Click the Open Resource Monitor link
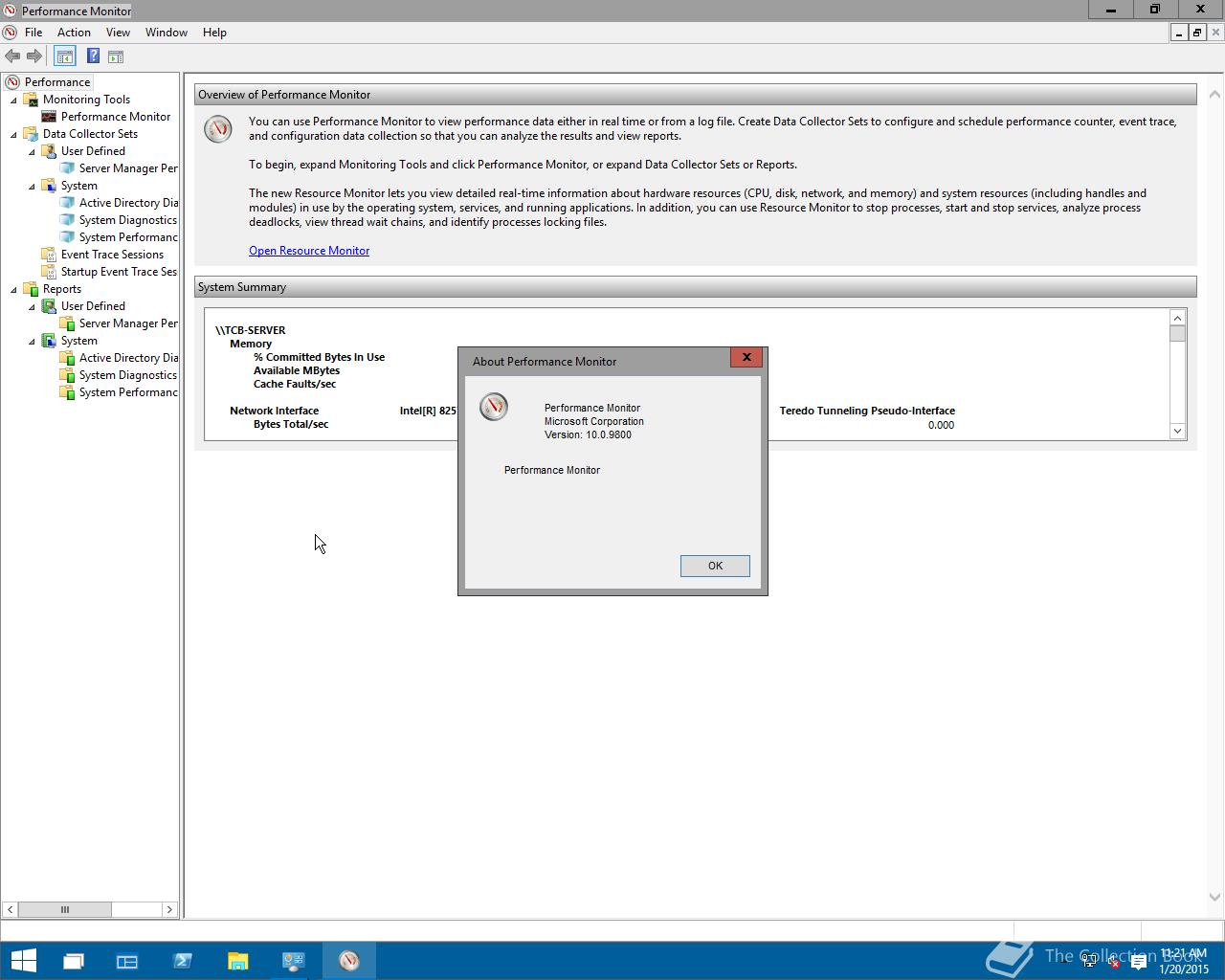Screen dimensions: 1225x980 tap(309, 251)
